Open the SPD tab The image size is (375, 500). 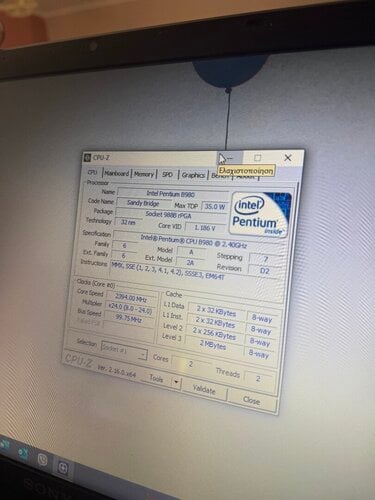(167, 175)
